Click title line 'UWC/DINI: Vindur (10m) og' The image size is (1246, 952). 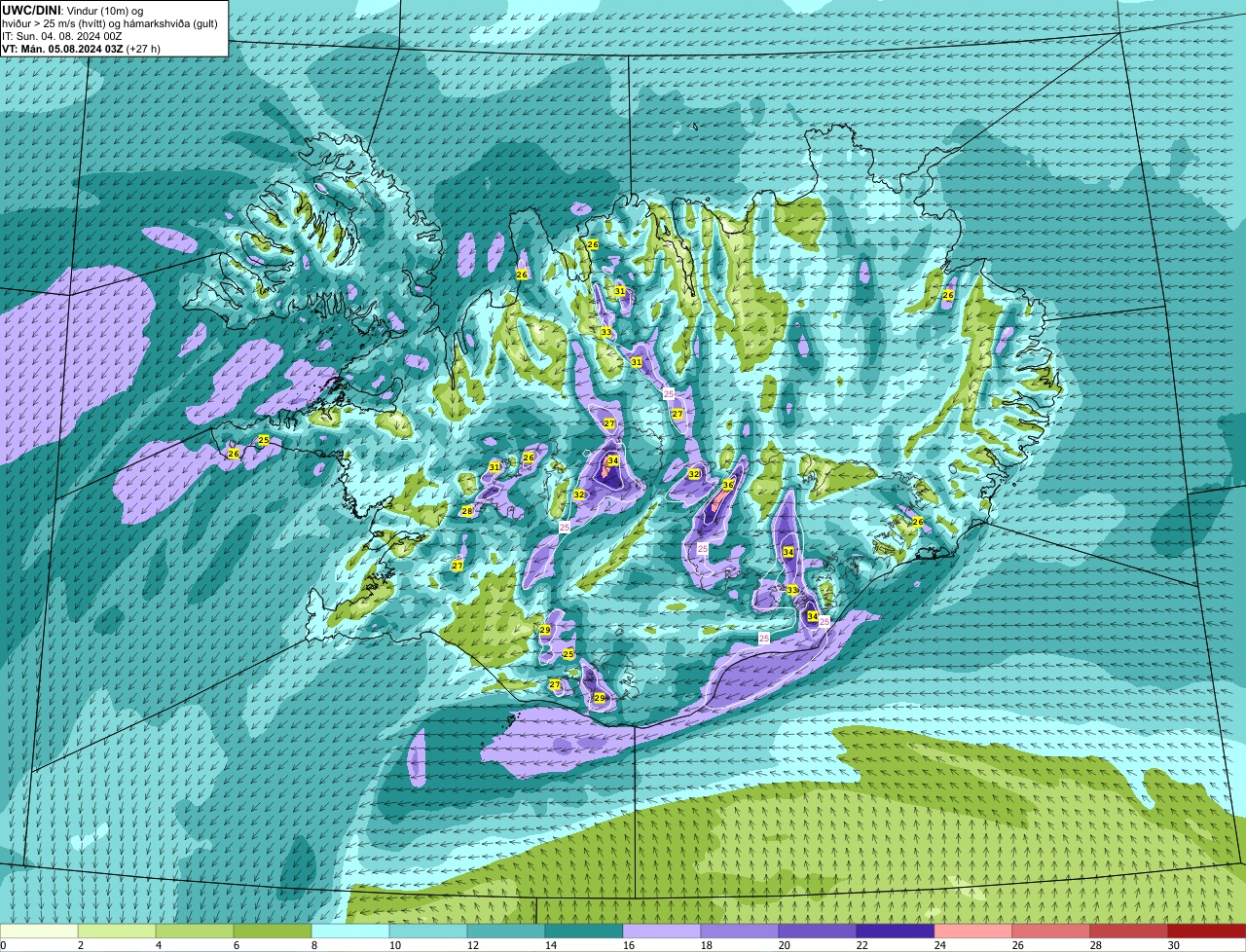click(x=73, y=11)
